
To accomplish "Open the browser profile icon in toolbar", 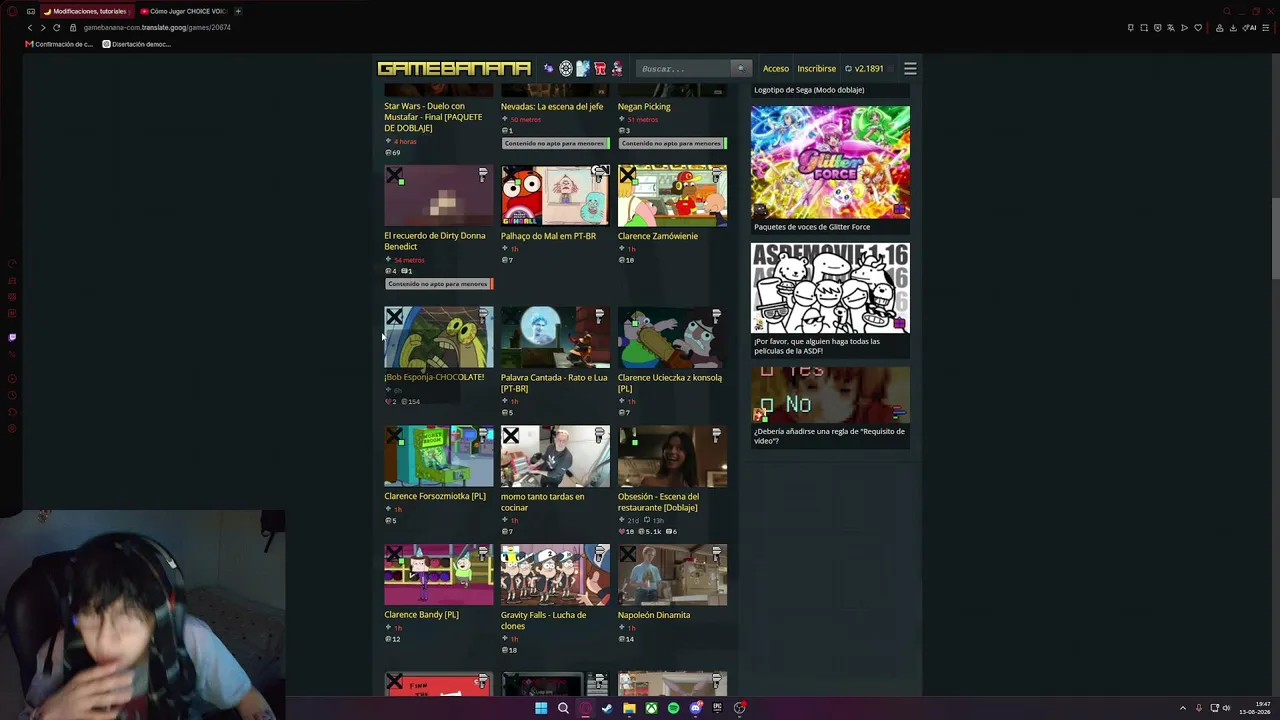I will pyautogui.click(x=1219, y=27).
